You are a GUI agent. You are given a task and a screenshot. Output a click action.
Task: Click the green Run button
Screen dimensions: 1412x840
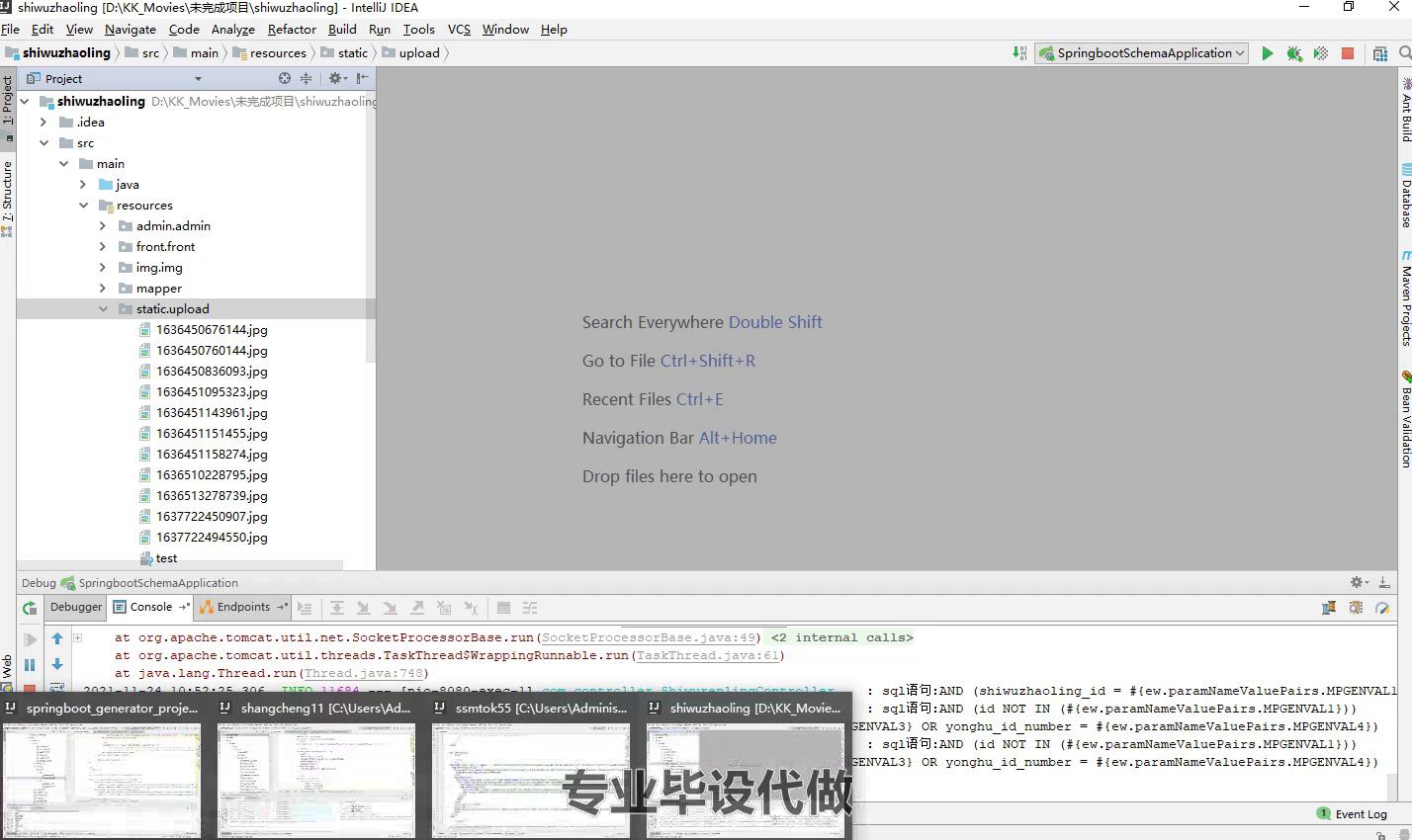click(1267, 53)
